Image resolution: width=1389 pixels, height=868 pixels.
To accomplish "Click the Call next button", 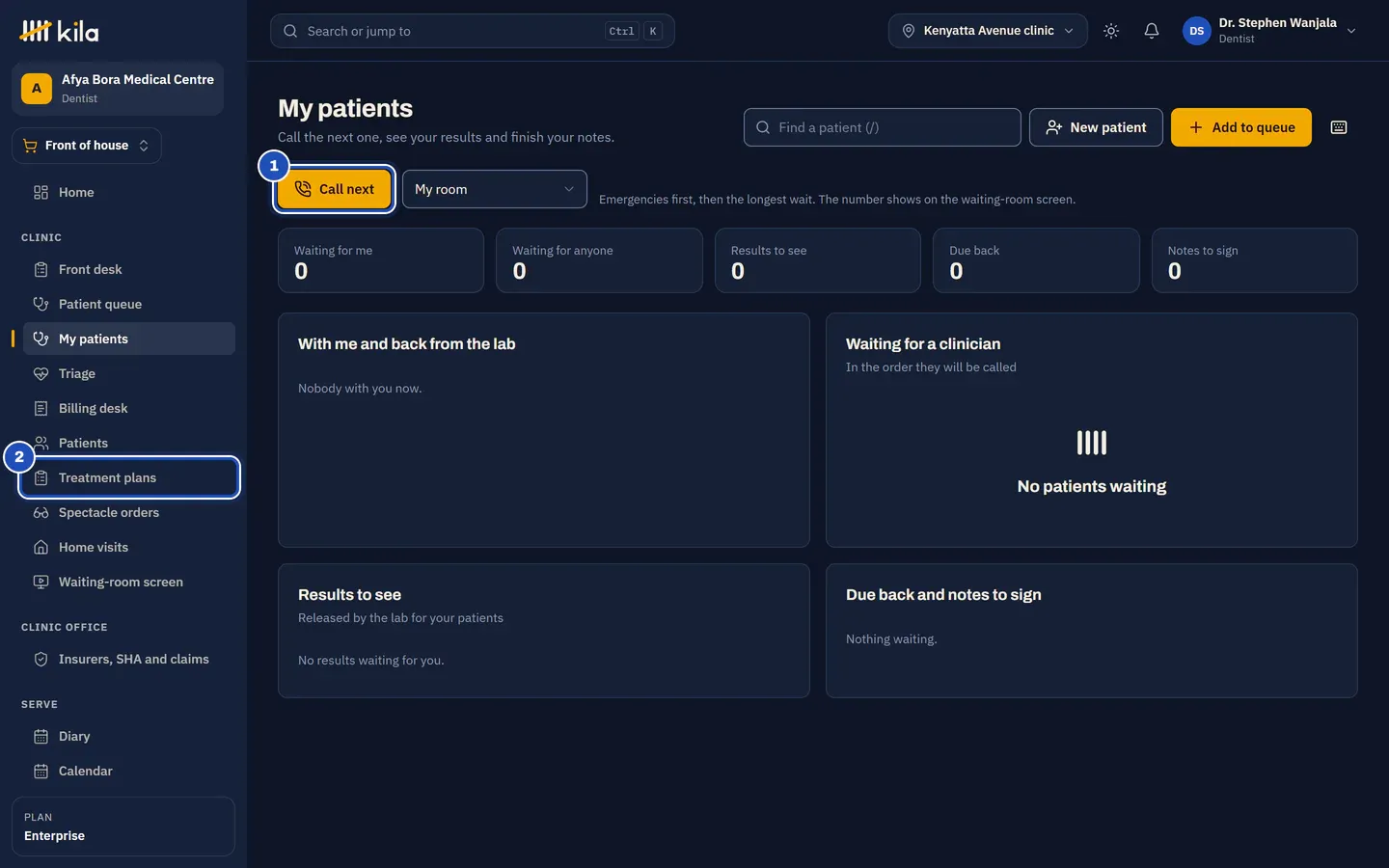I will 334,189.
